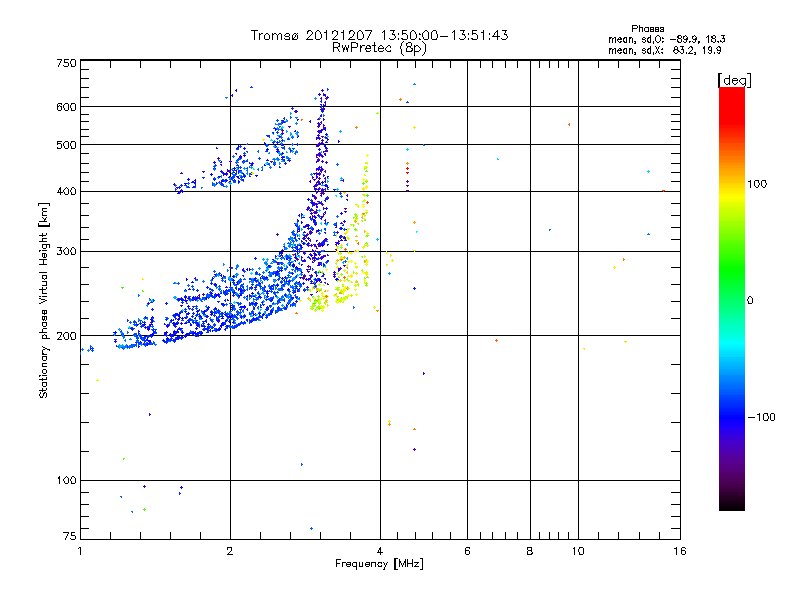Image resolution: width=800 pixels, height=600 pixels.
Task: Click the x-axis tick label '4'
Action: pyautogui.click(x=380, y=551)
